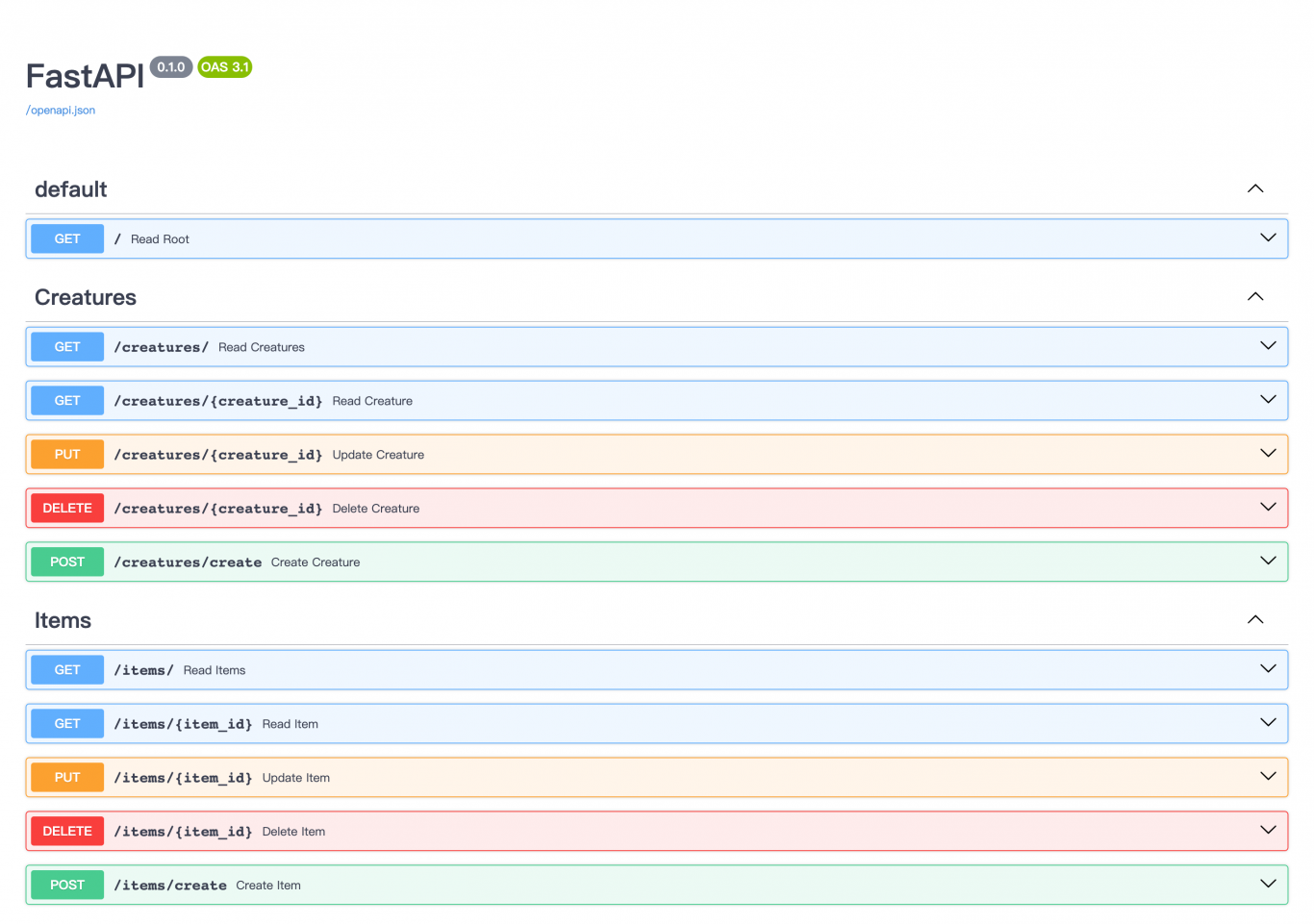Expand the Read Root endpoint arrow
The image size is (1314, 924).
1268,237
